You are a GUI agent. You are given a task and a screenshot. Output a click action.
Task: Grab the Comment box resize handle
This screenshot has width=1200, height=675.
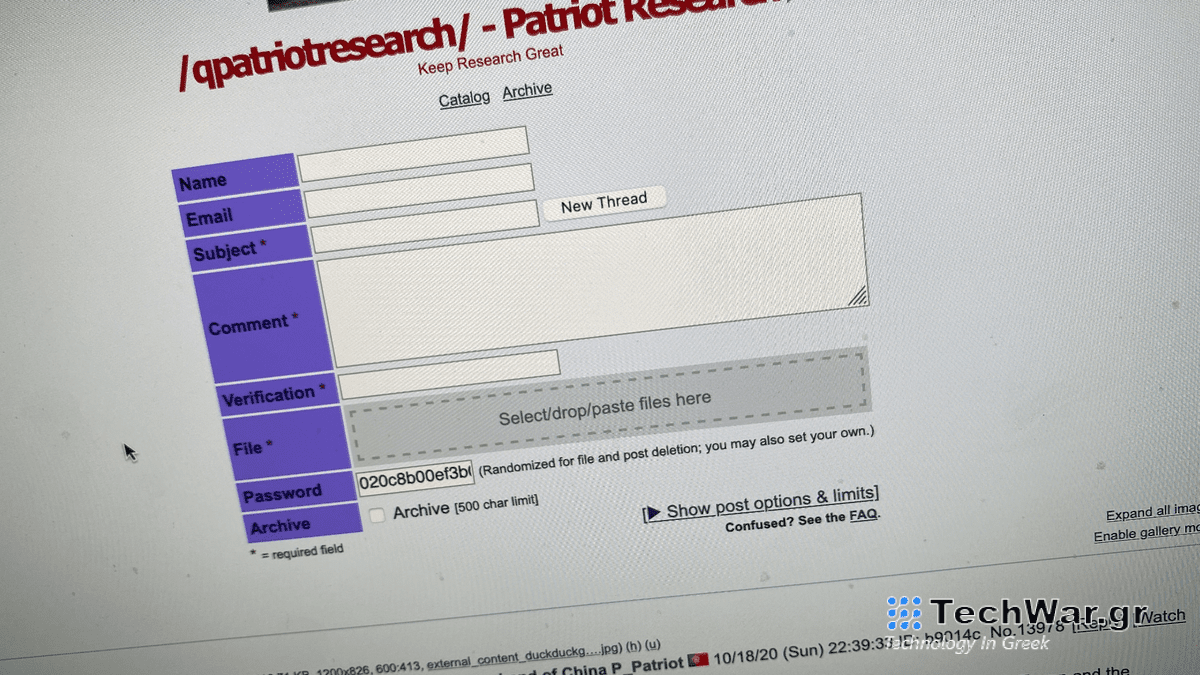(858, 296)
